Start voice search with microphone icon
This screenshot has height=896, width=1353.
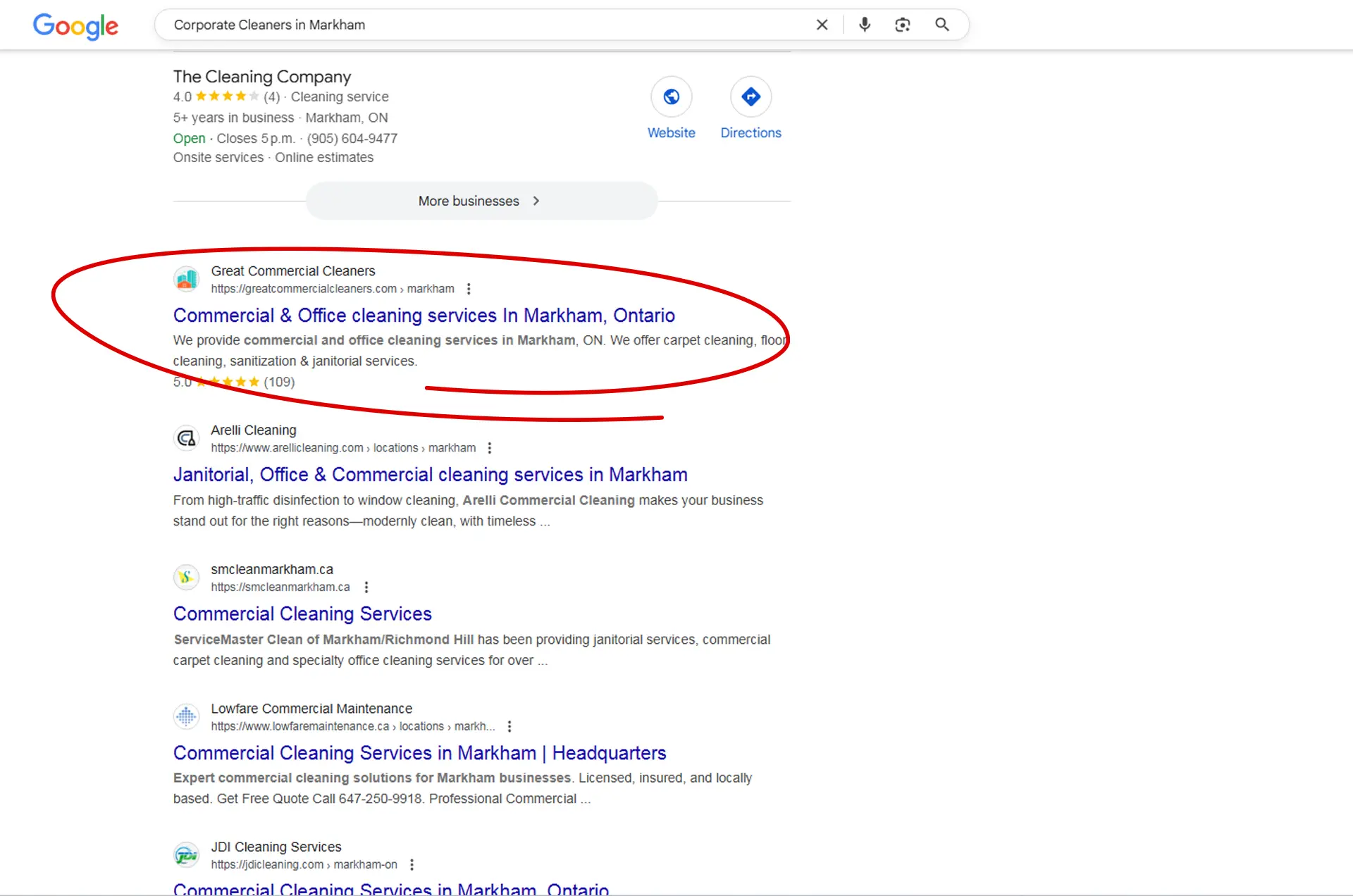click(x=865, y=25)
